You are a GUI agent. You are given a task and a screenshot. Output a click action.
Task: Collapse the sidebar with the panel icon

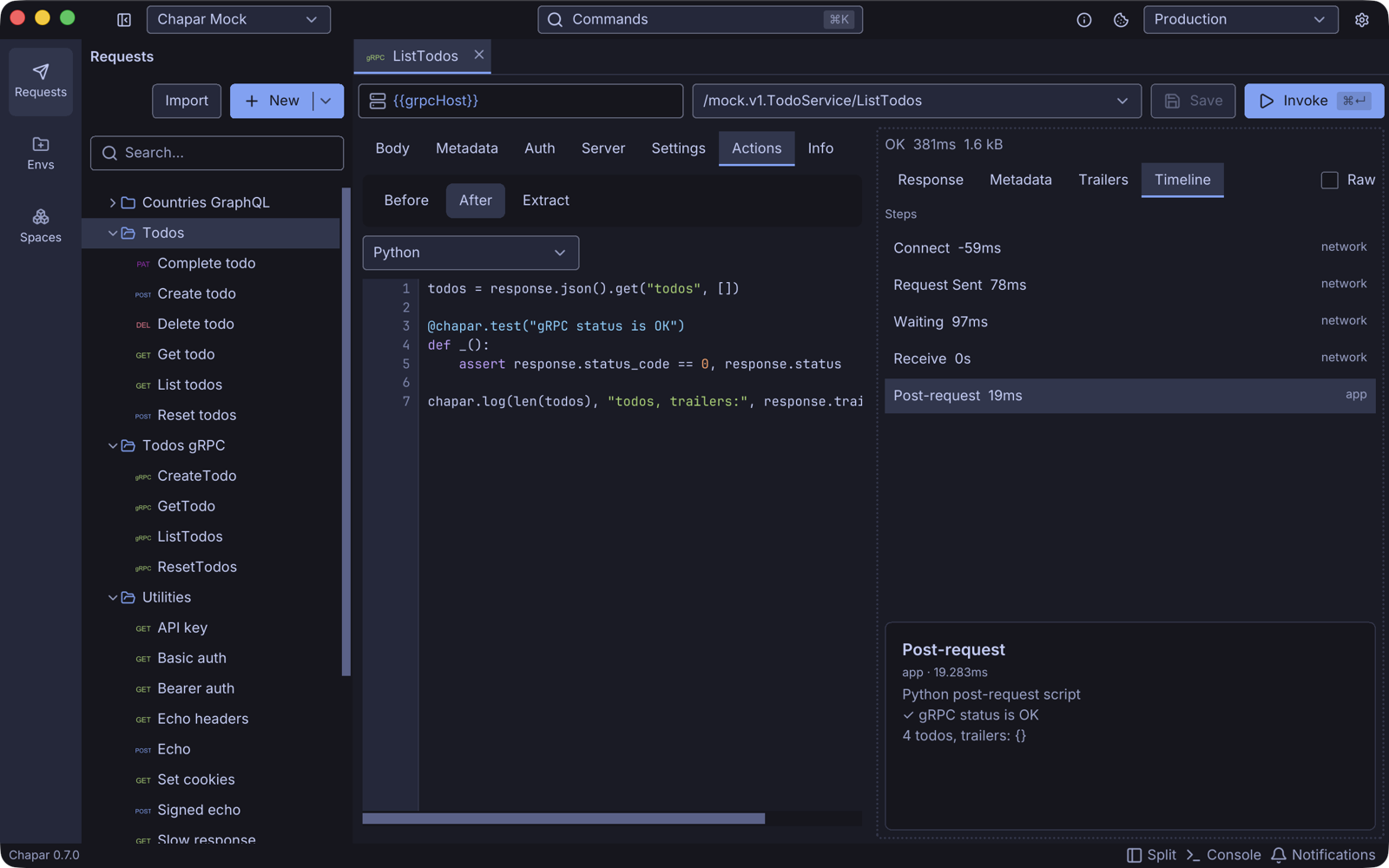point(124,19)
